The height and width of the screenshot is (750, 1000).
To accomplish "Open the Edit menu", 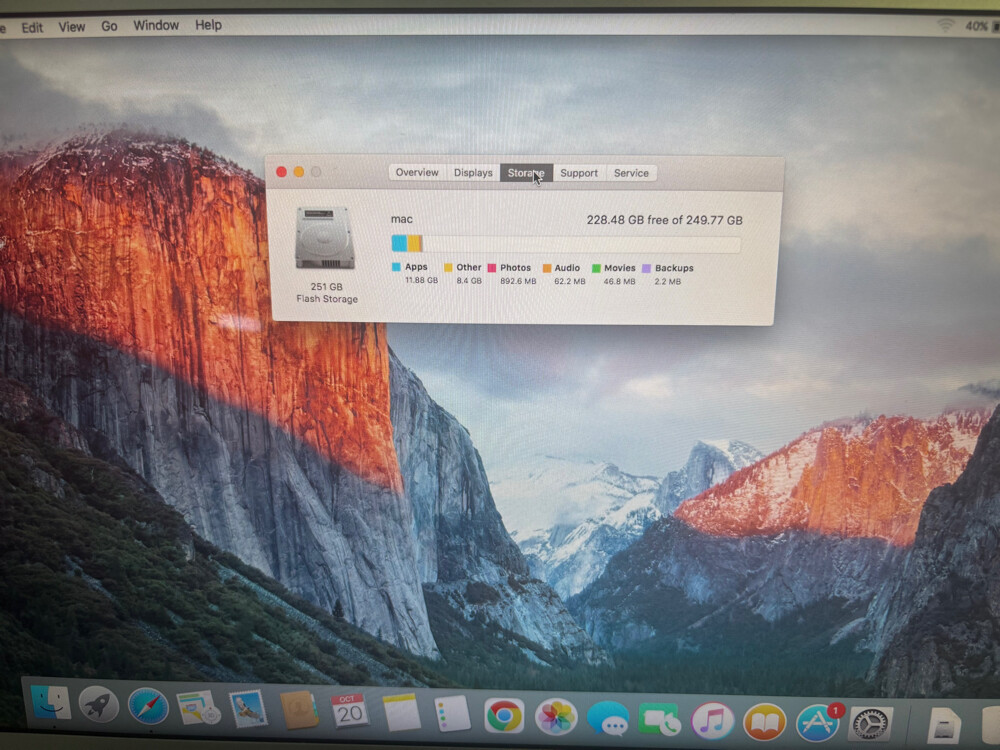I will (32, 27).
